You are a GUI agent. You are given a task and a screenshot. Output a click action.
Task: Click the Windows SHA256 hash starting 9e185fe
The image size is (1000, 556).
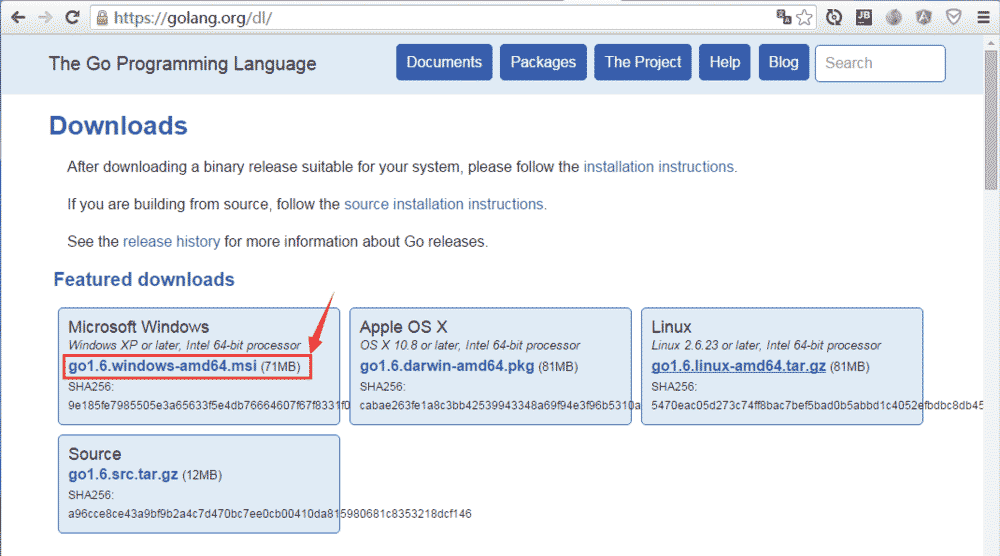pos(209,406)
